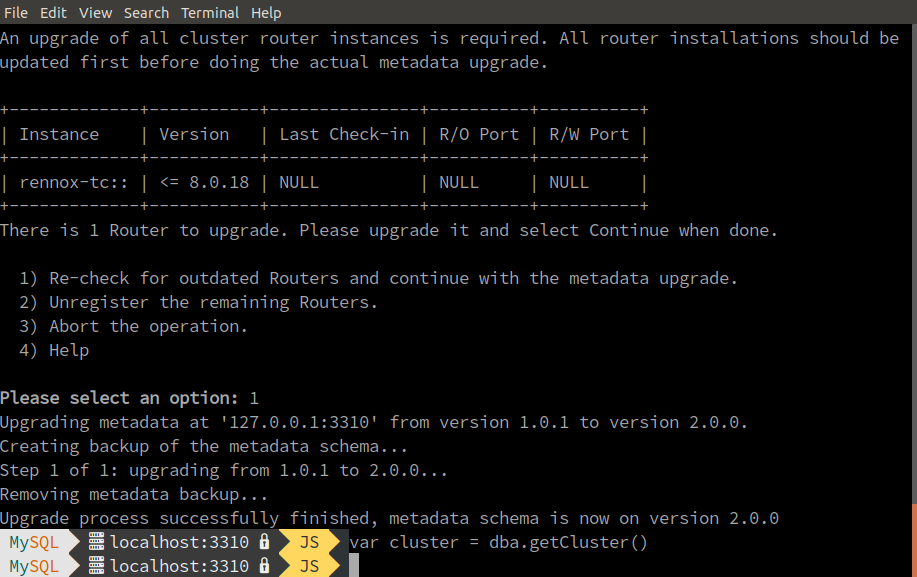
Task: Click localhost:3310 text on the last prompt line
Action: tap(180, 566)
